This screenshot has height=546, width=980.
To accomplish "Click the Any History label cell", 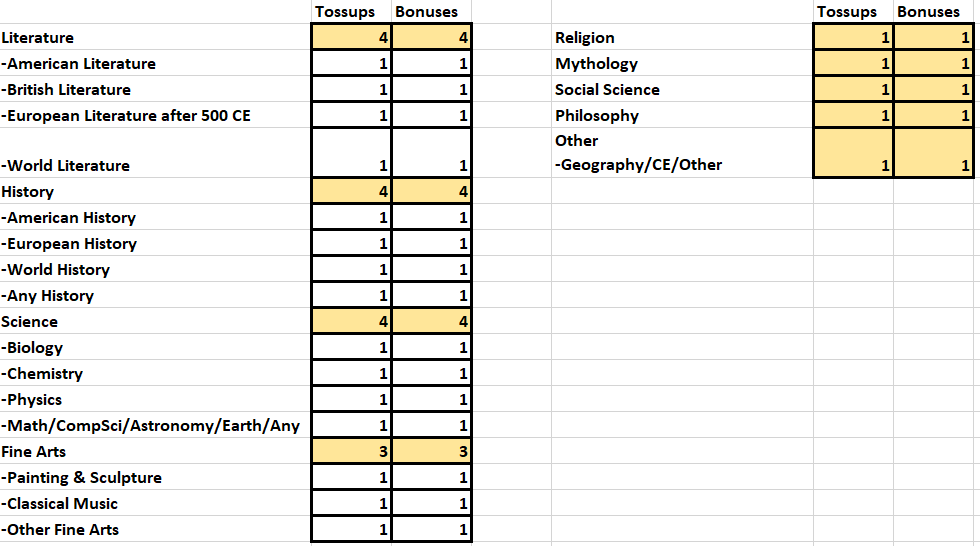I will click(155, 295).
